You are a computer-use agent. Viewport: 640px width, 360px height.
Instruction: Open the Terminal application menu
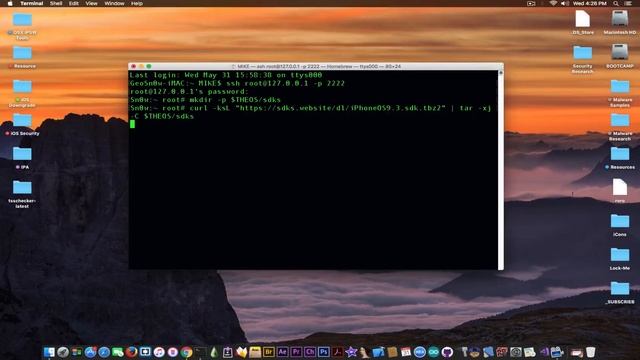tap(31, 3)
